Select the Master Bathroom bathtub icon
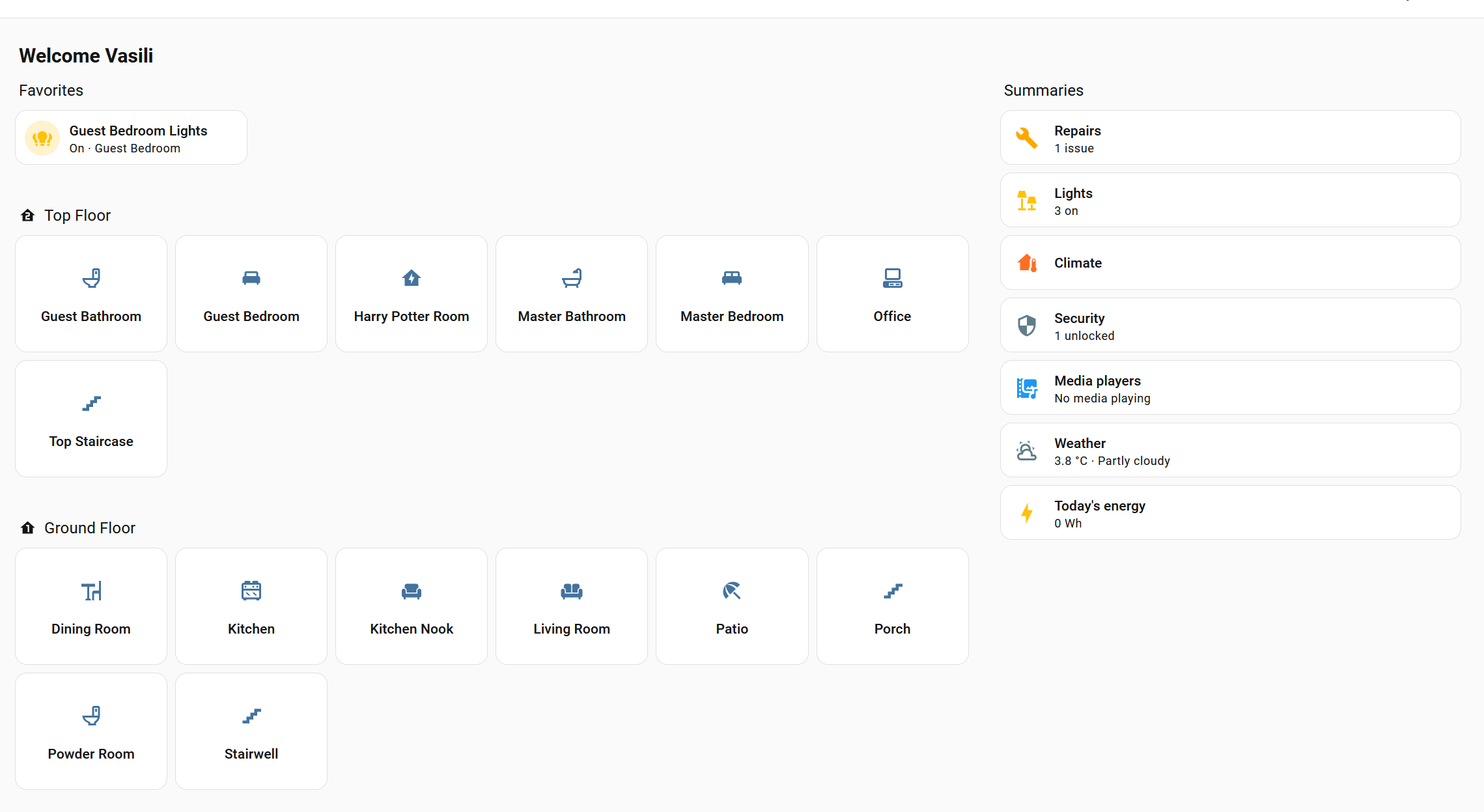Viewport: 1484px width, 812px height. point(572,278)
